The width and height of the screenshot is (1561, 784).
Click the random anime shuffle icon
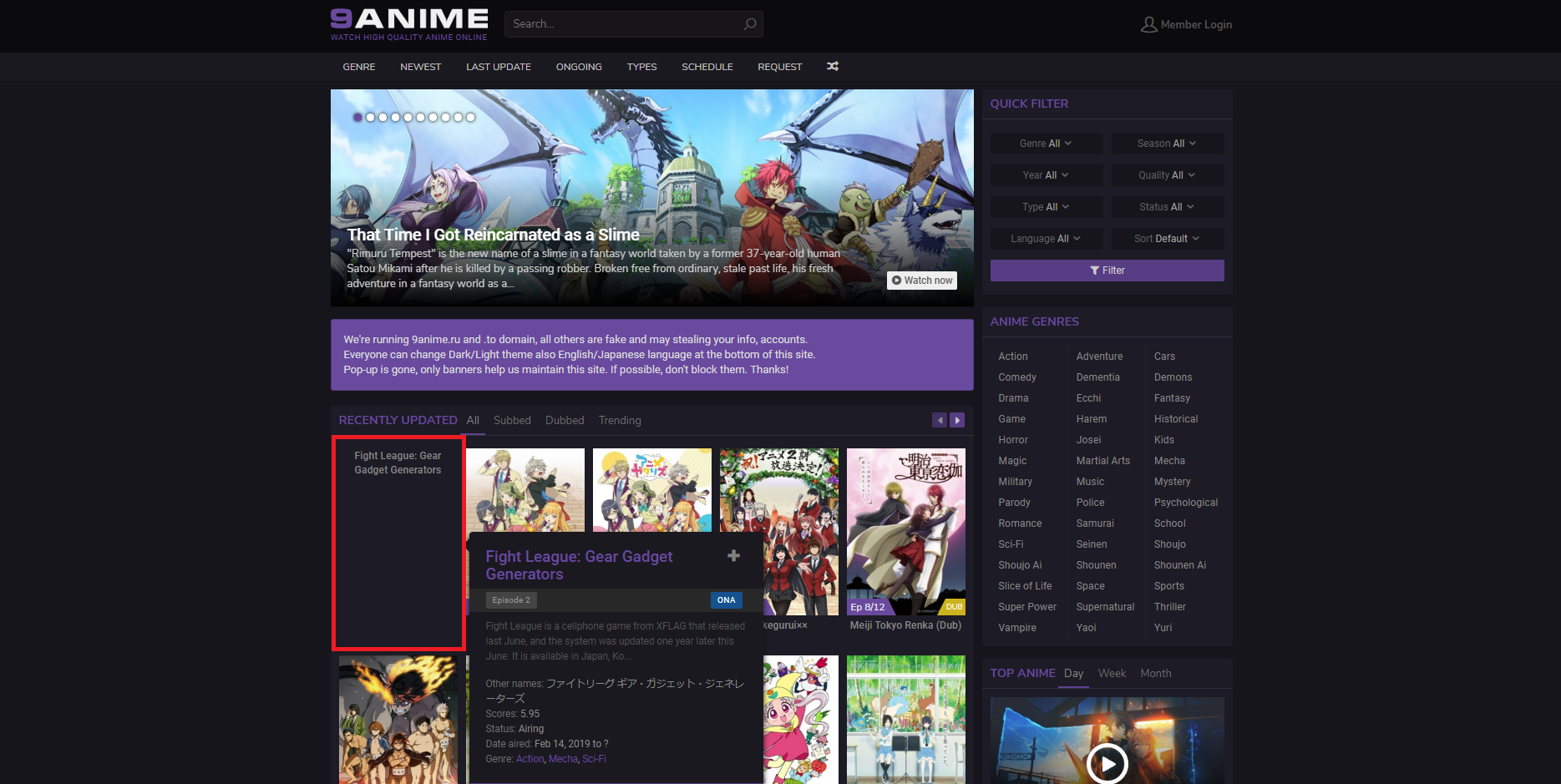[x=832, y=67]
